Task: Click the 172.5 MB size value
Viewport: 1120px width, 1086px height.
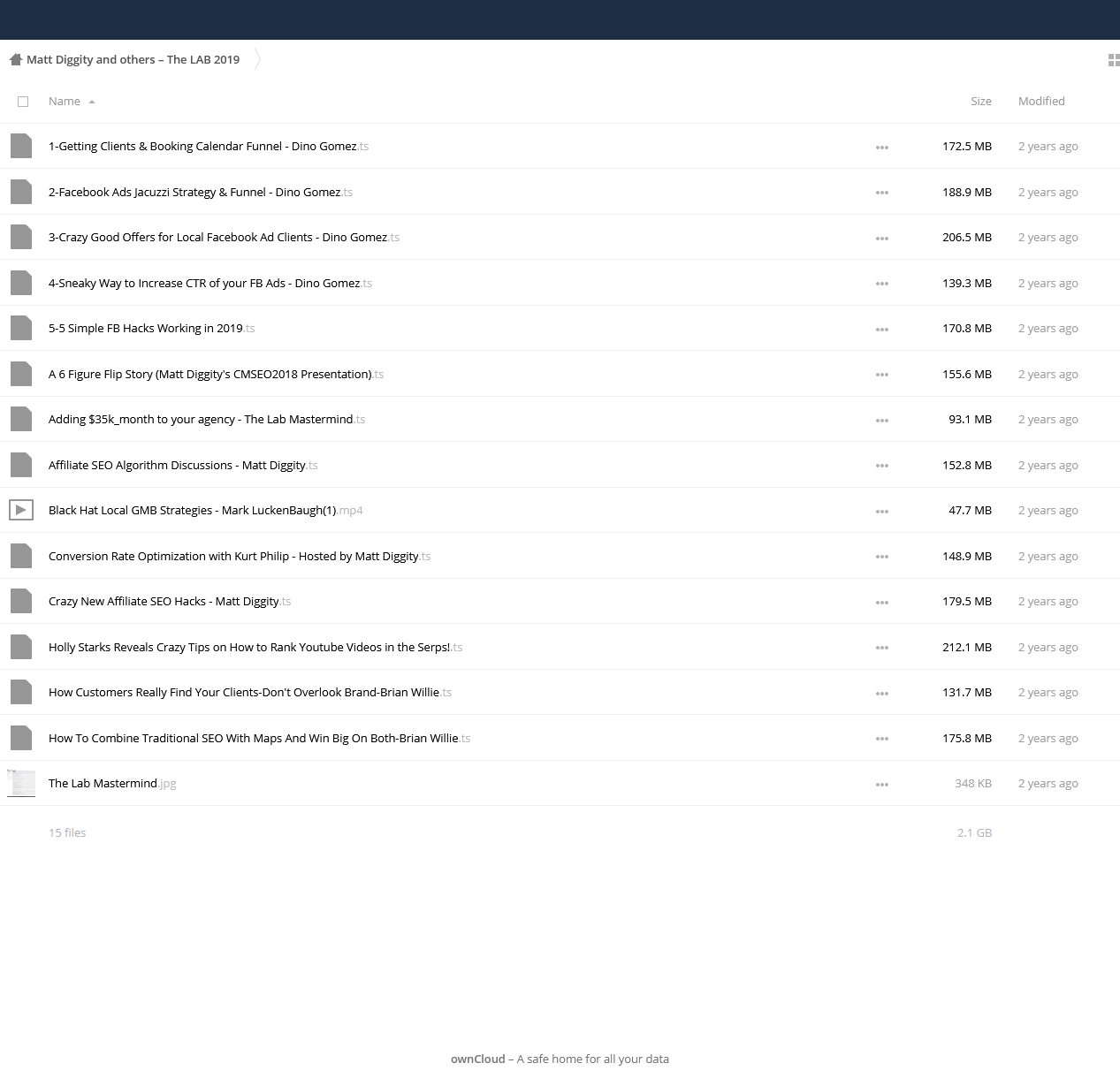Action: click(x=967, y=147)
